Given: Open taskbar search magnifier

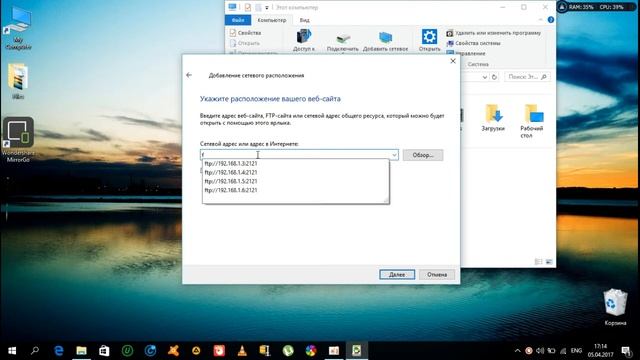Looking at the screenshot, I should click(35, 351).
